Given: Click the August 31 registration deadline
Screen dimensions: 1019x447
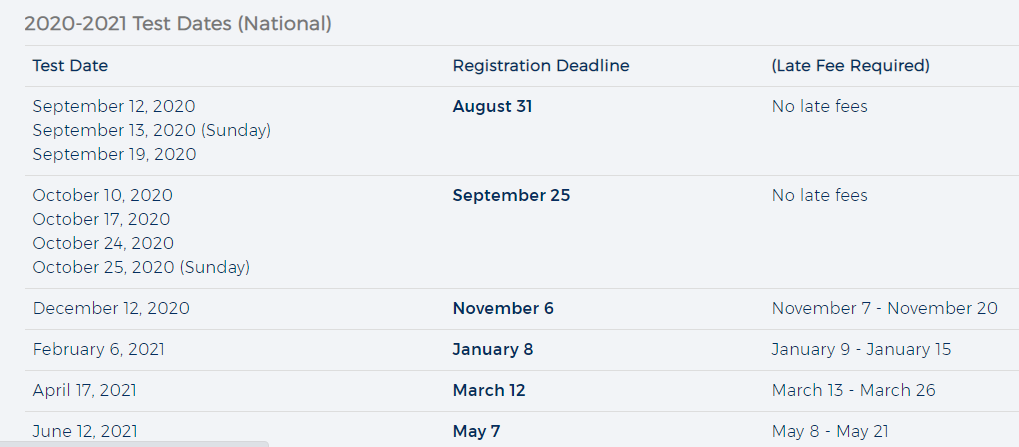Looking at the screenshot, I should pos(493,106).
